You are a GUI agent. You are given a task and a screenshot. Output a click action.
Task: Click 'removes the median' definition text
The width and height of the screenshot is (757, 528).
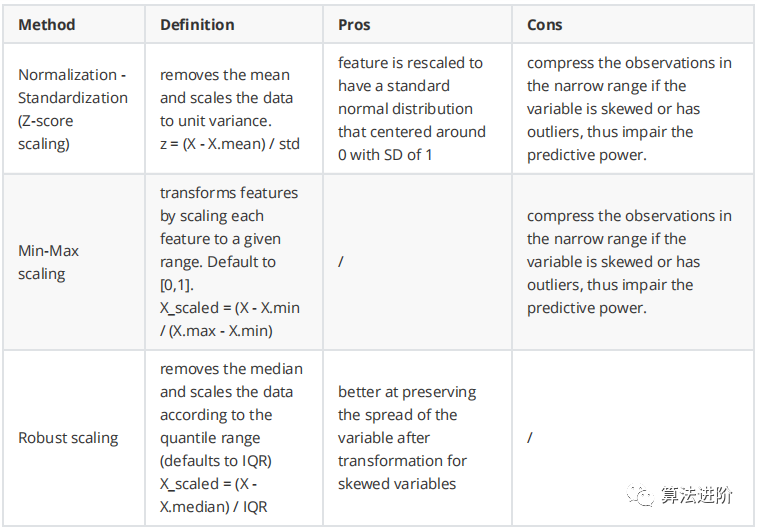click(231, 369)
